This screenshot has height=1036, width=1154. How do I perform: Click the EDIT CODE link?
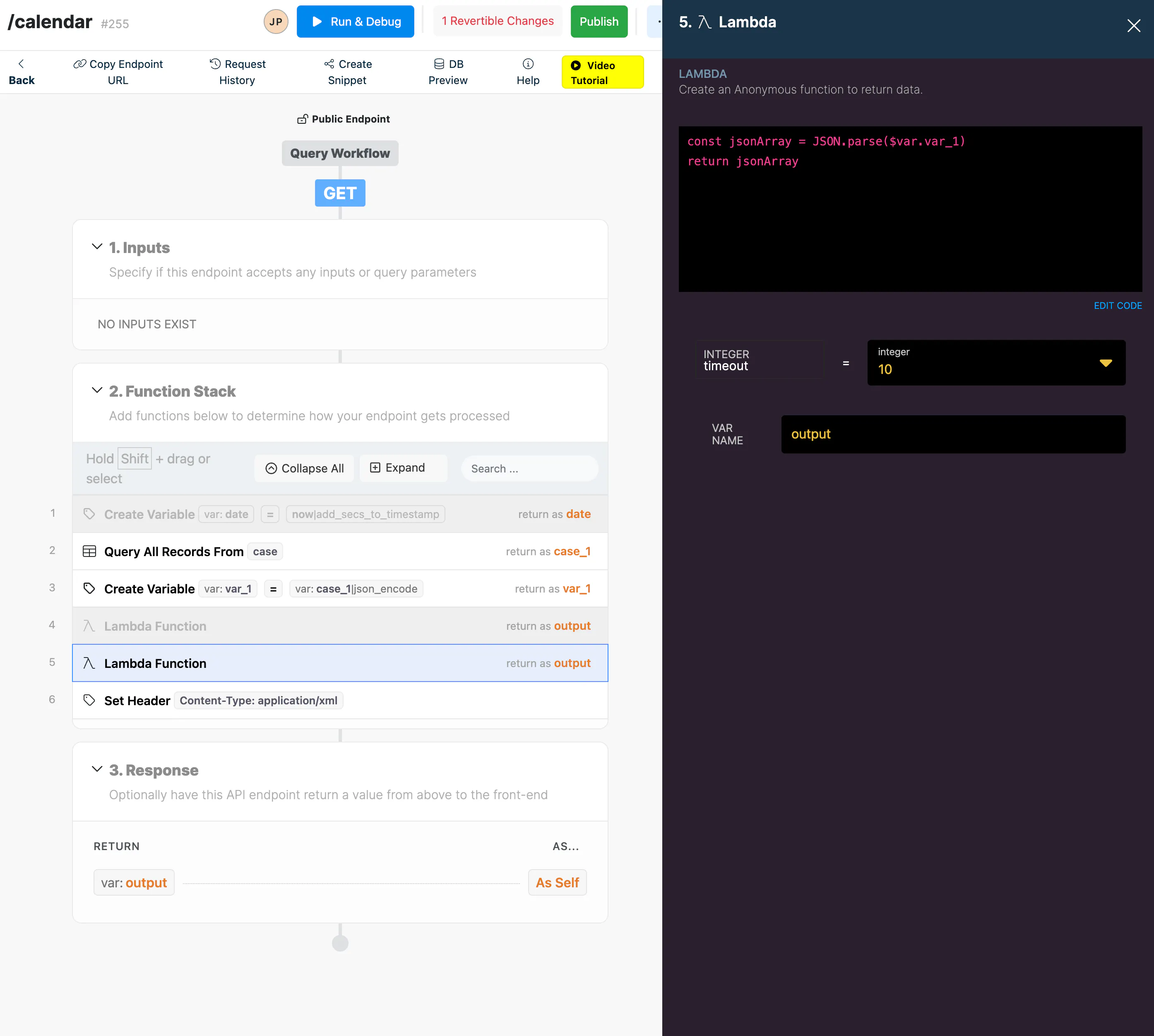click(1117, 306)
